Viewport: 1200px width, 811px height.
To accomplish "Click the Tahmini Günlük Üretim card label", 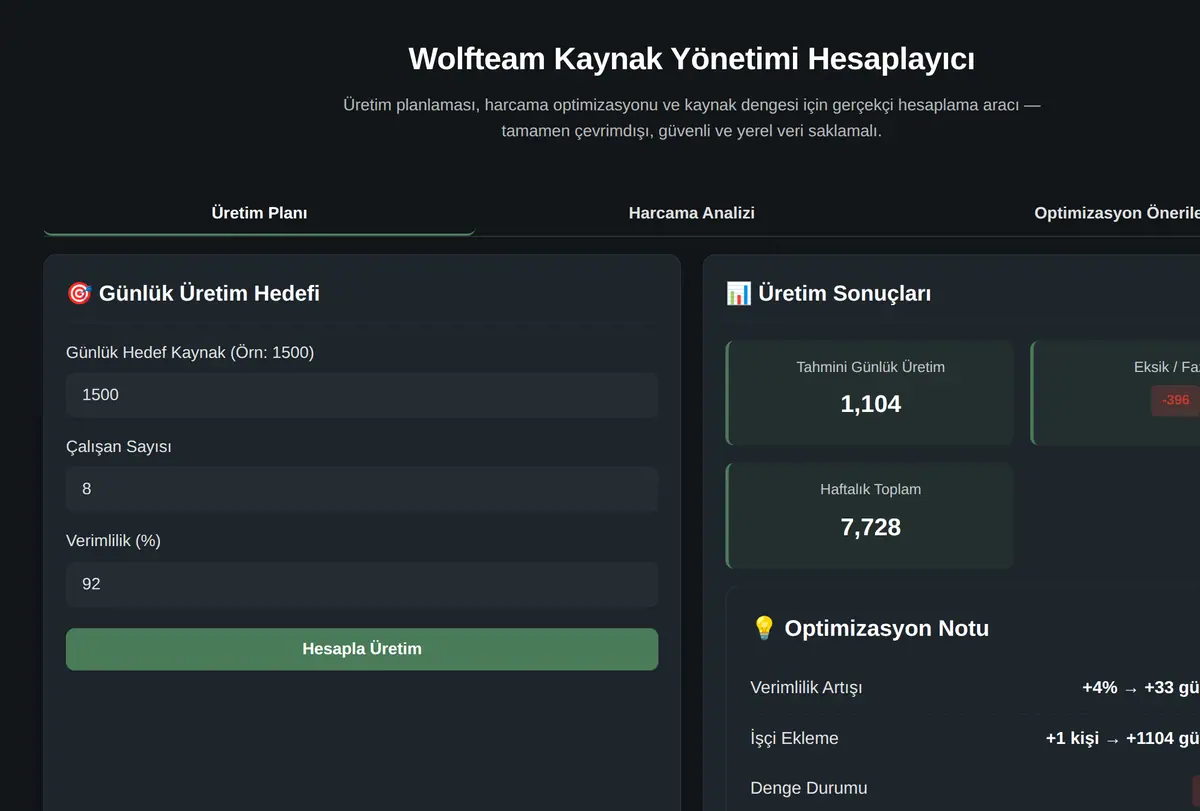I will click(871, 367).
